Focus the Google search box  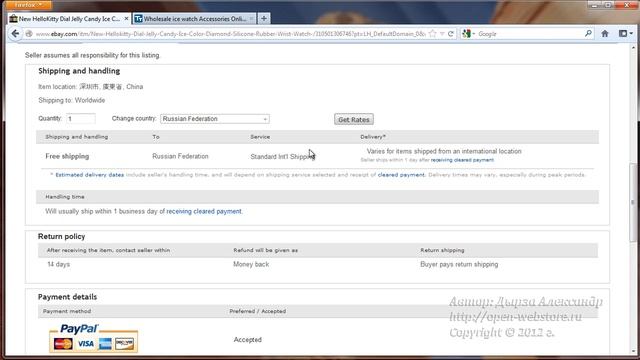coord(530,34)
